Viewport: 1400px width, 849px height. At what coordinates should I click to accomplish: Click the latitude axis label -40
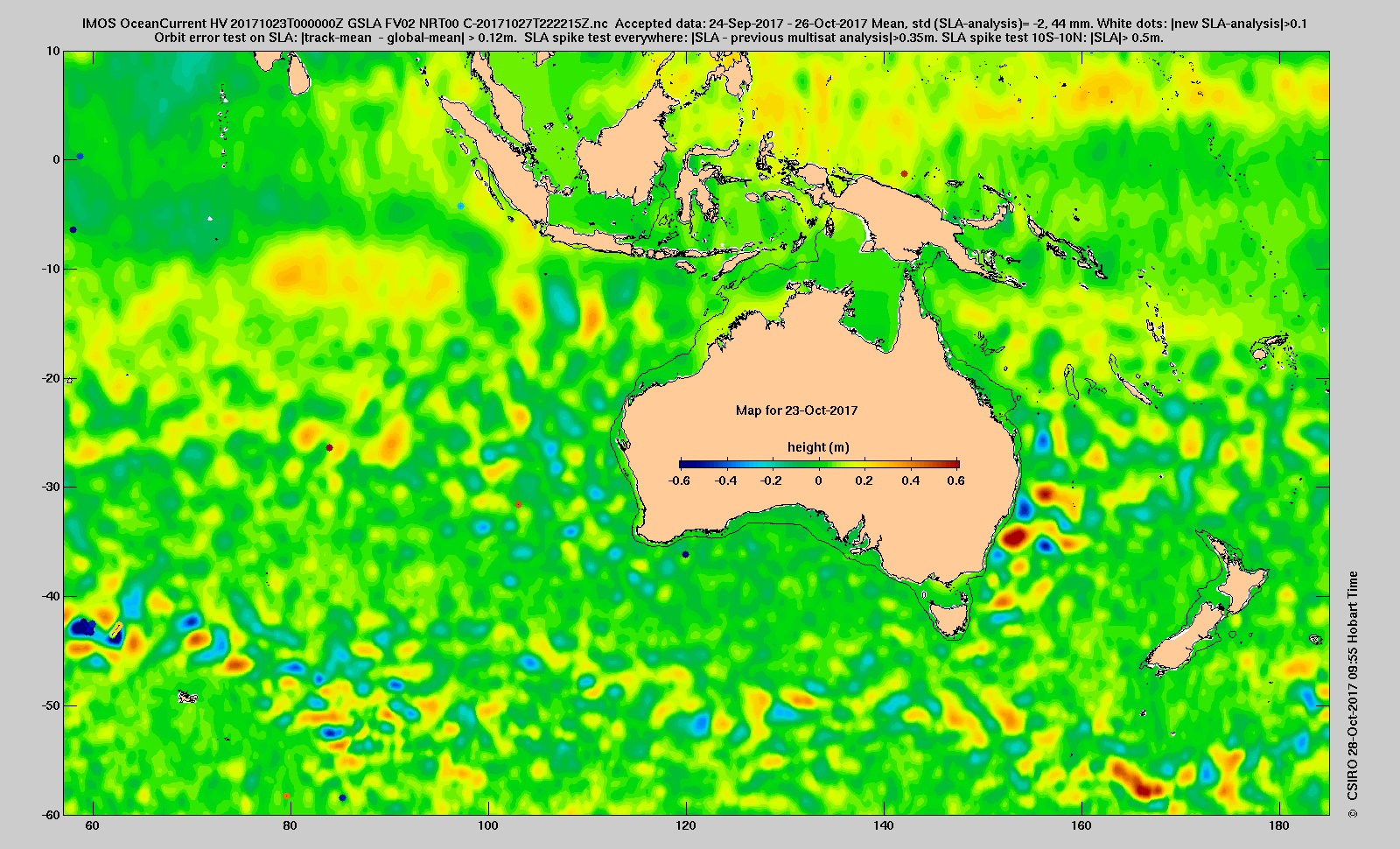click(x=51, y=596)
